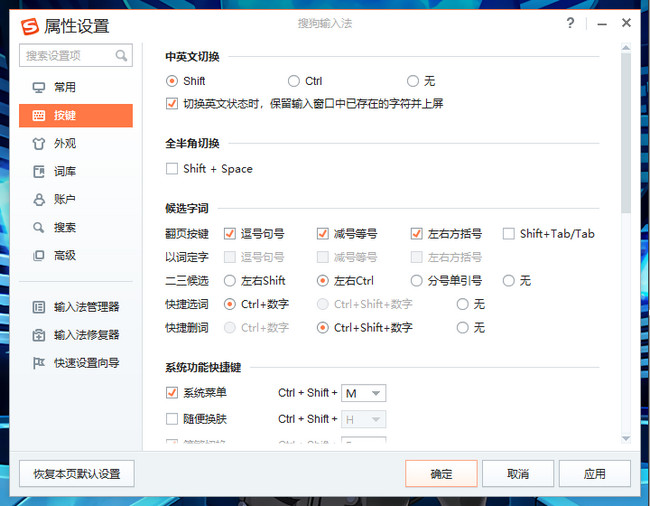Confirm with the 确定 button
The image size is (650, 506).
[441, 474]
